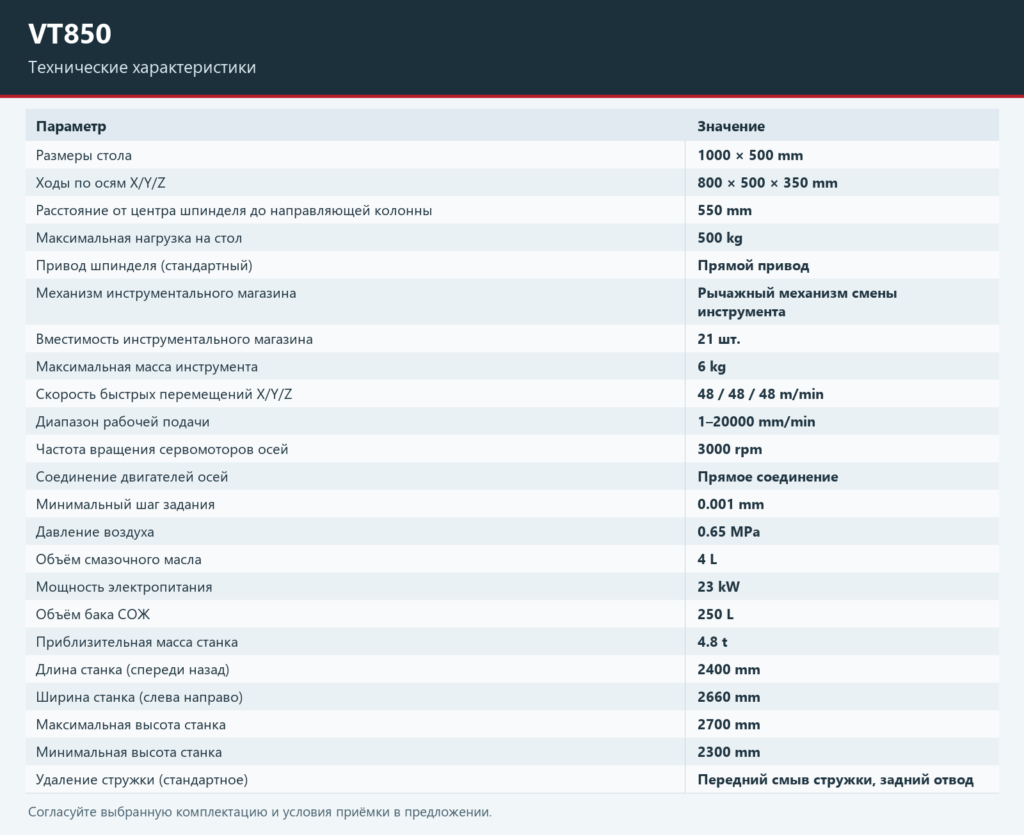Click the magazine capacity value '21 шт.'
The width and height of the screenshot is (1024, 835).
pos(718,339)
